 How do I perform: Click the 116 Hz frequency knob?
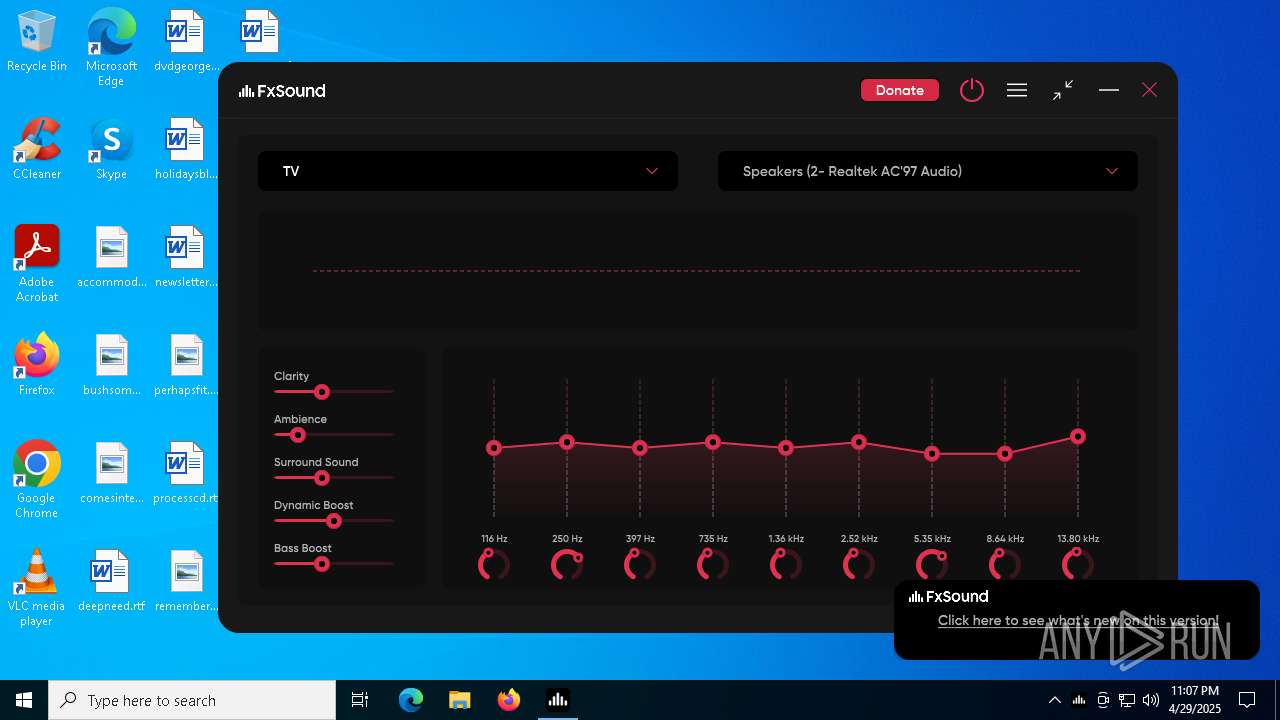(494, 565)
